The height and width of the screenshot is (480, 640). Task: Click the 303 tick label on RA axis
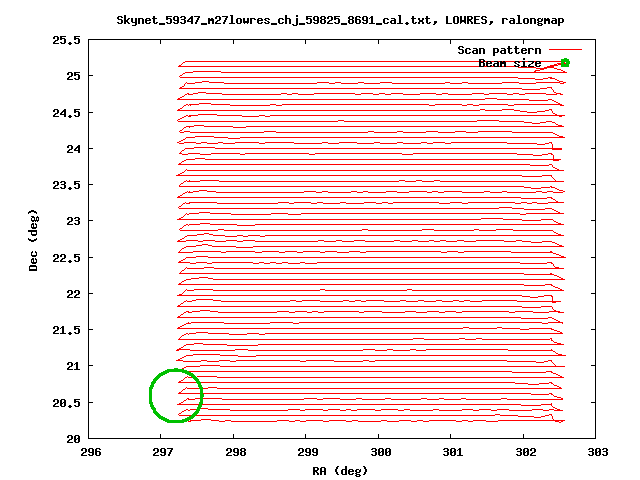pyautogui.click(x=595, y=451)
